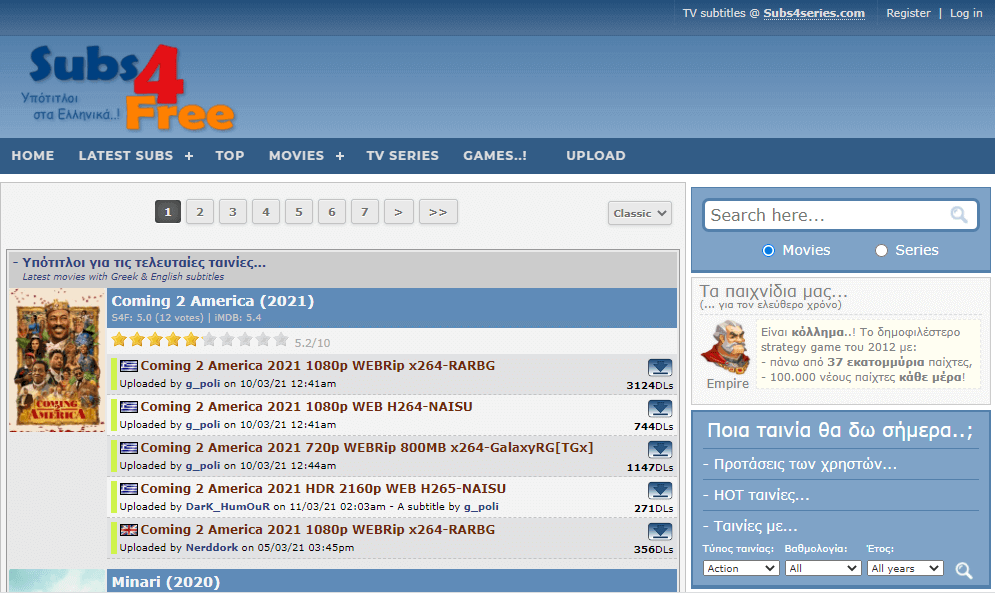The image size is (995, 593).
Task: Open Coming 2 America (2021) title
Action: (213, 301)
